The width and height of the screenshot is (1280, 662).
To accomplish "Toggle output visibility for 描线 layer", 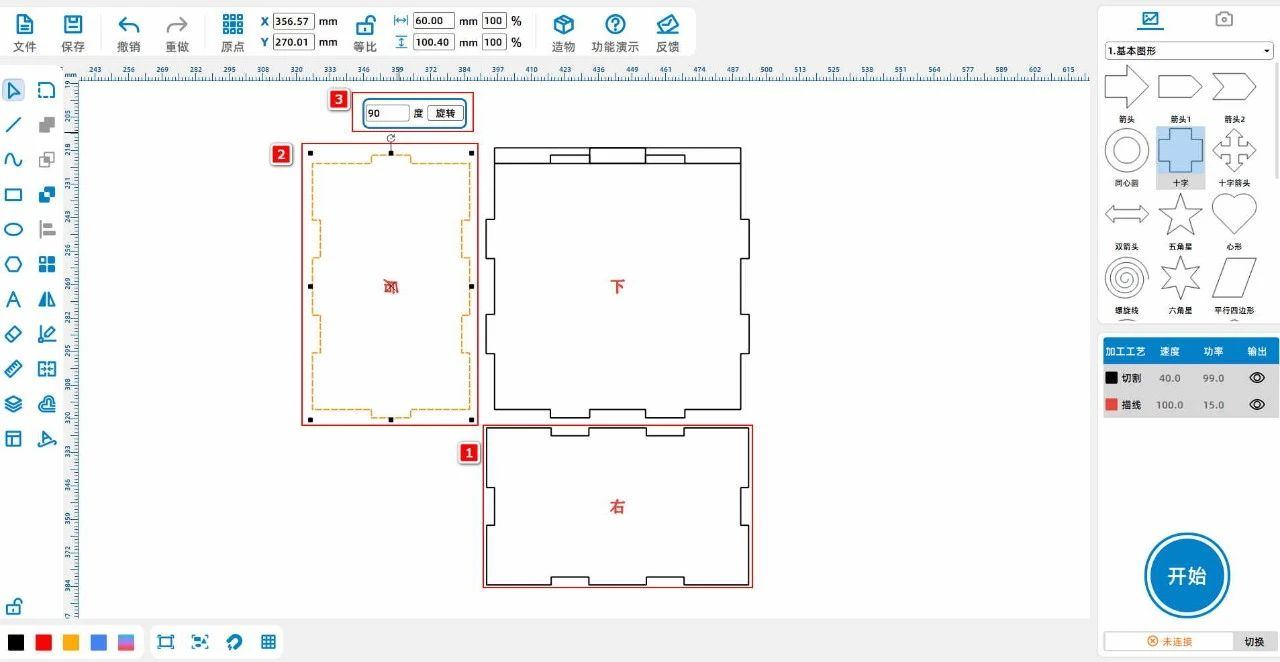I will 1257,405.
